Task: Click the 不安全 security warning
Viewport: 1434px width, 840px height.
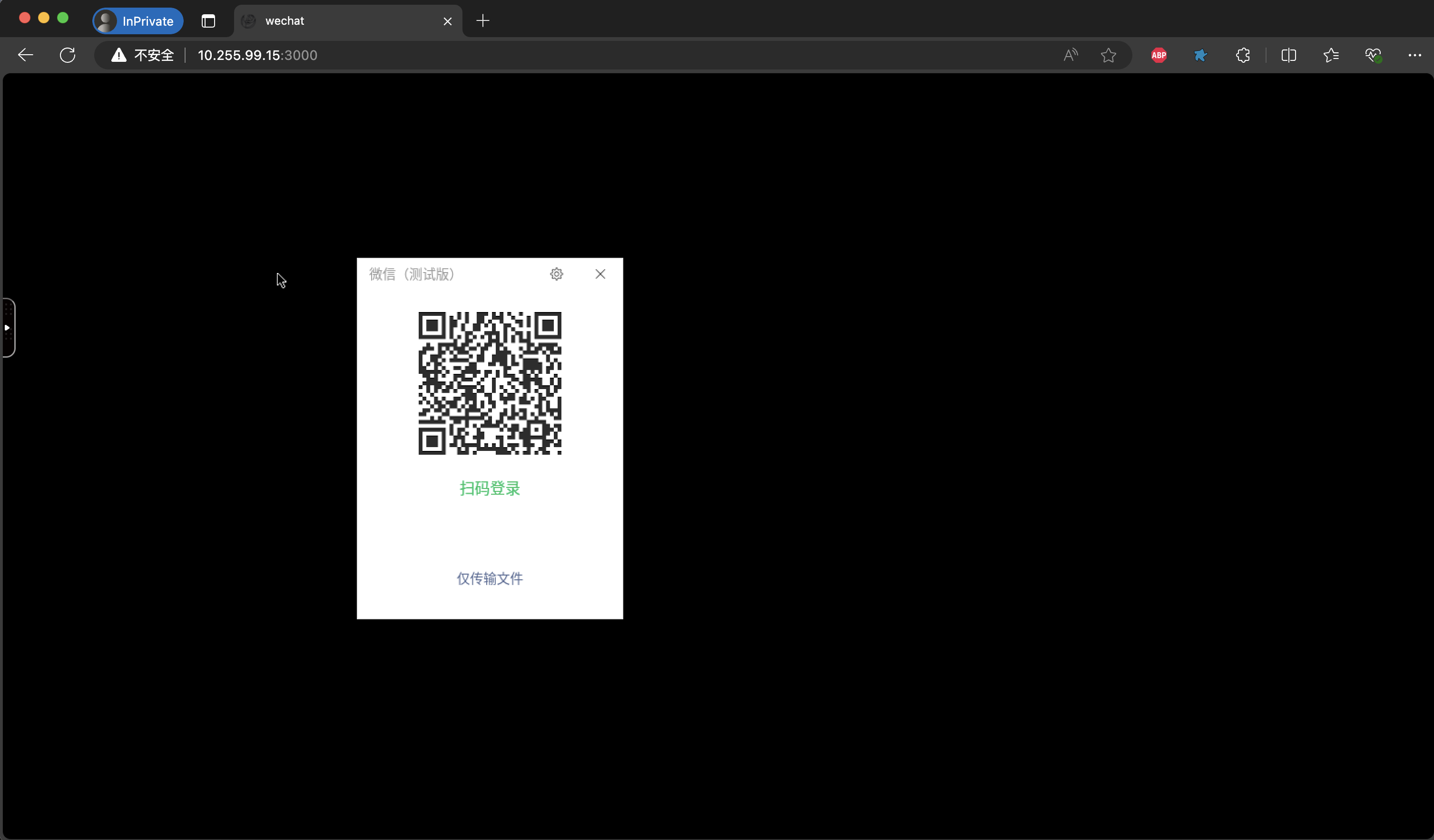Action: point(143,55)
